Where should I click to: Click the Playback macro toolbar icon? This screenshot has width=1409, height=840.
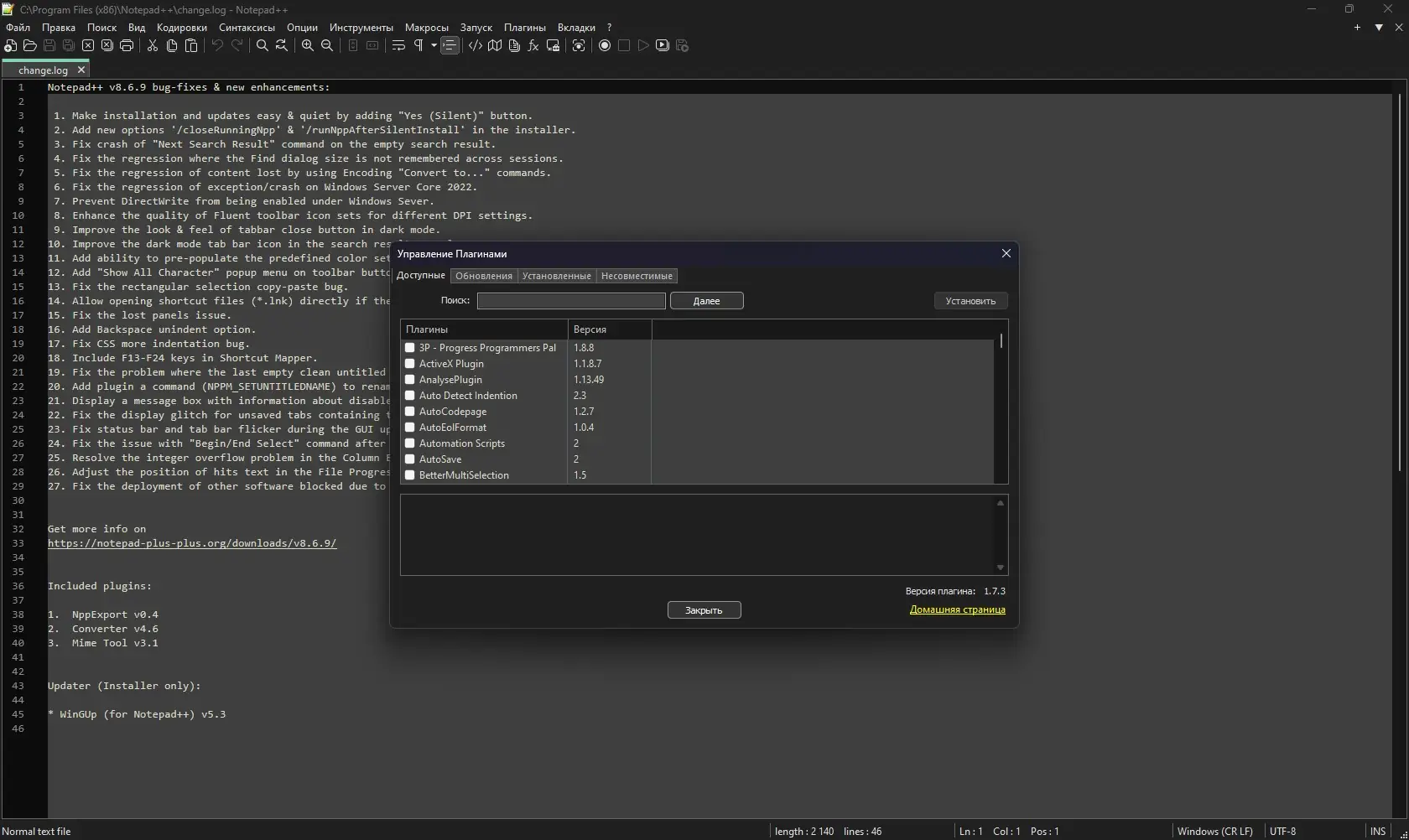(x=643, y=46)
